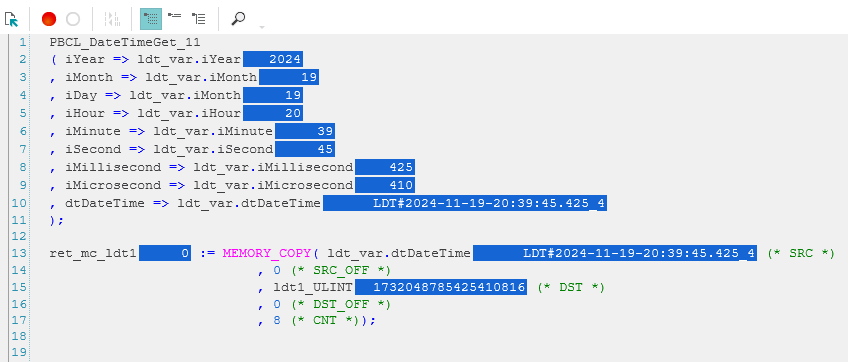Click line number 13 in gutter
This screenshot has width=848, height=362.
[x=19, y=253]
